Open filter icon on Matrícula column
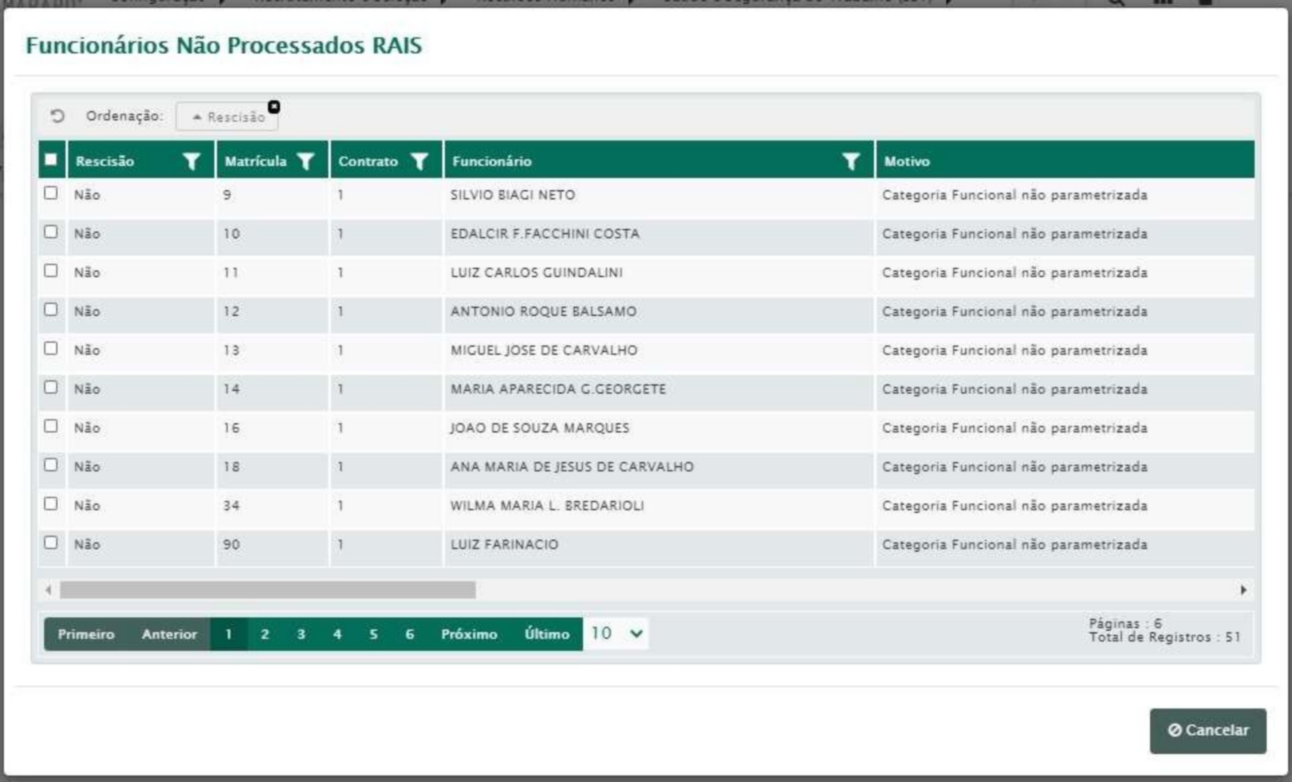 pos(307,161)
